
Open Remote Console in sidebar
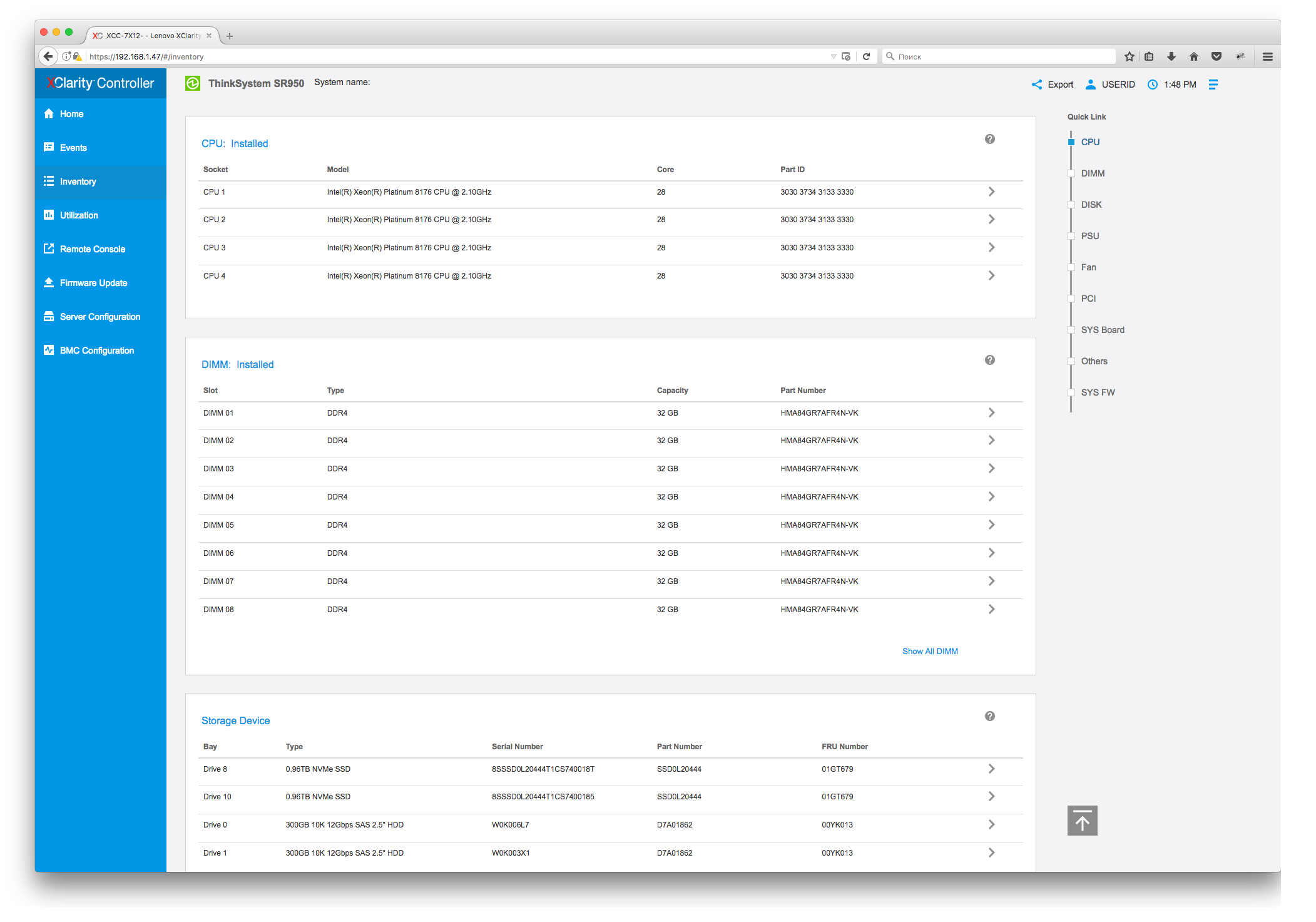coord(92,249)
